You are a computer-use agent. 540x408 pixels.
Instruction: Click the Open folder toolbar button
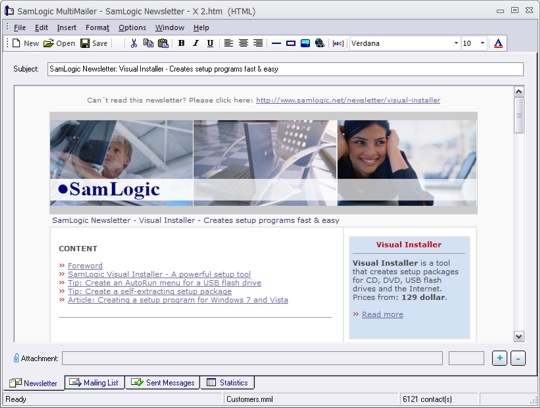(59, 43)
